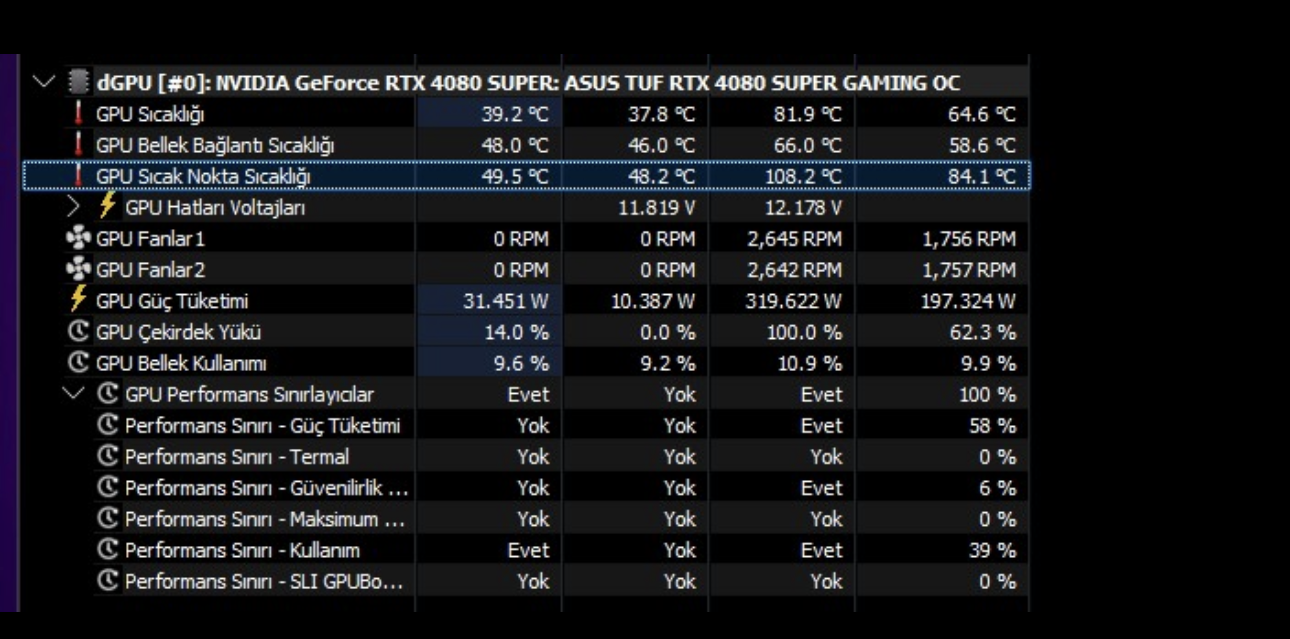Click the 84.1 °C hot spot average value
This screenshot has width=1290, height=639.
[x=982, y=177]
